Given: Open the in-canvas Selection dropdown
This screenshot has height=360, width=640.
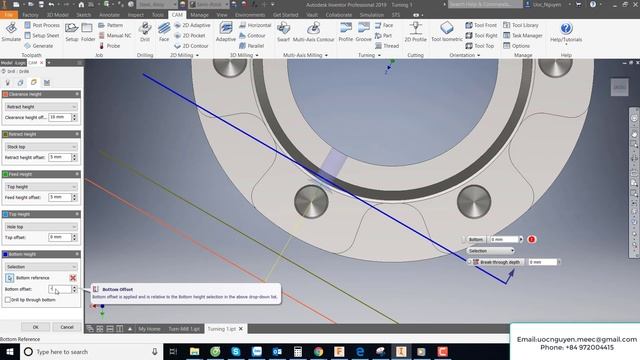Looking at the screenshot, I should (x=490, y=251).
